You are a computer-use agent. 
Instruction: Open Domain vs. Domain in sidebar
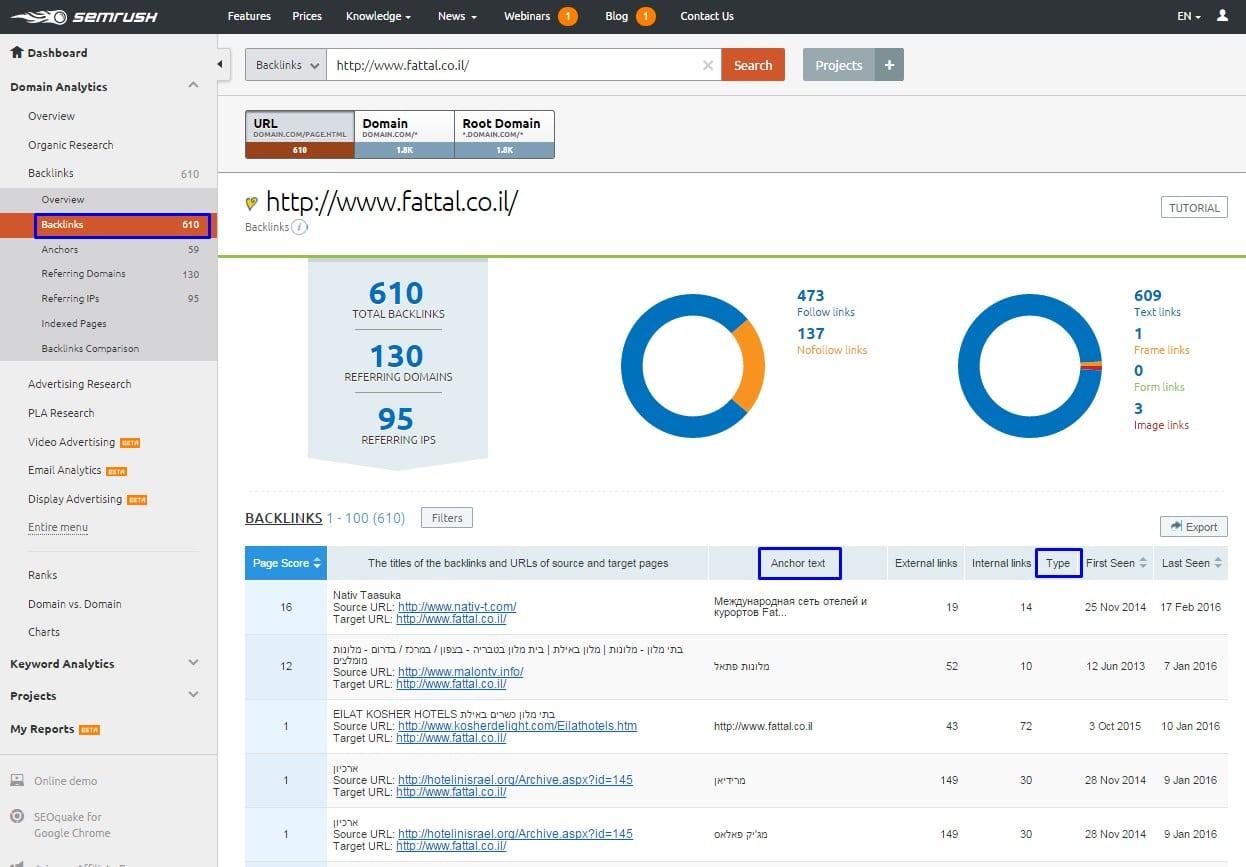coord(75,604)
